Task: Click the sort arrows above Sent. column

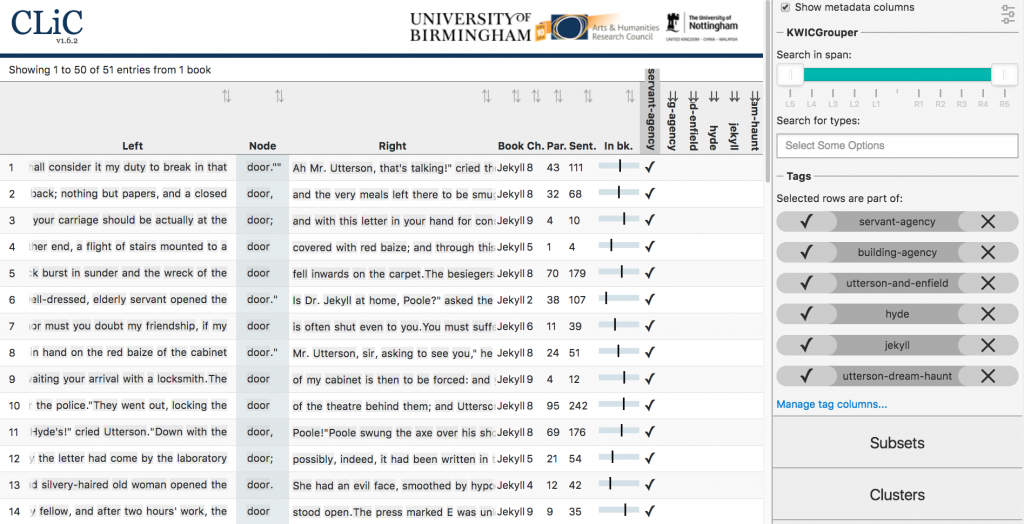Action: point(588,96)
